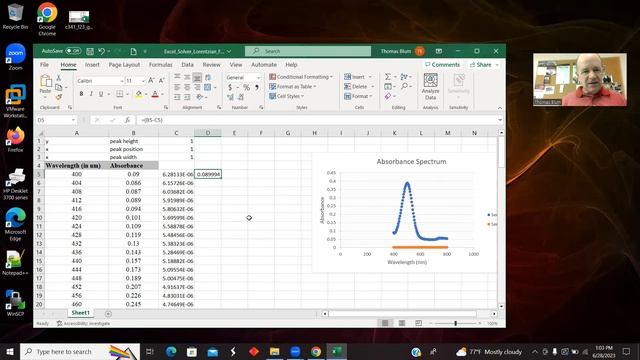Screen dimensions: 640x360
Task: Open the font size 11 dropdown
Action: [143, 81]
